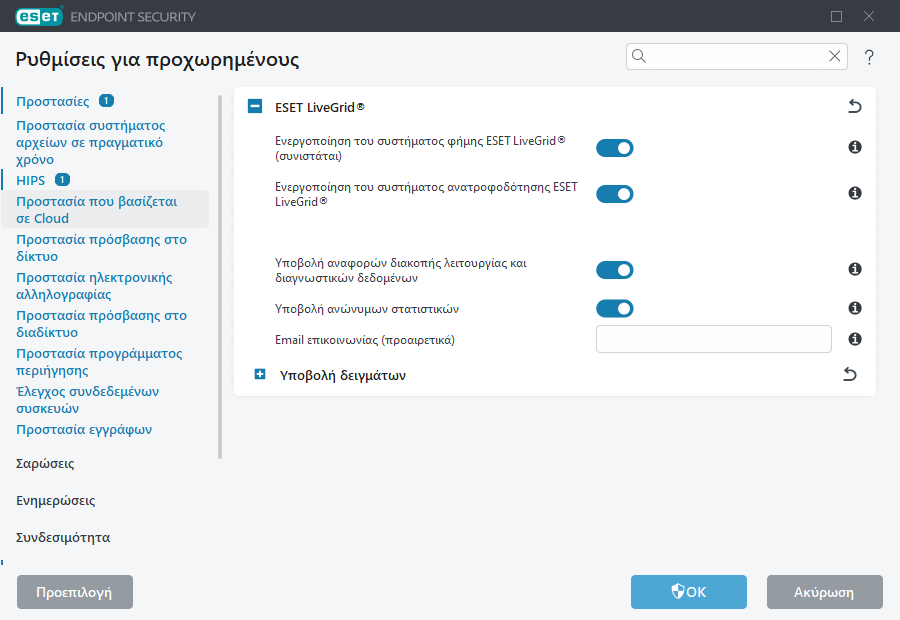Viewport: 900px width, 620px height.
Task: Confirm settings with the OK button
Action: (689, 592)
